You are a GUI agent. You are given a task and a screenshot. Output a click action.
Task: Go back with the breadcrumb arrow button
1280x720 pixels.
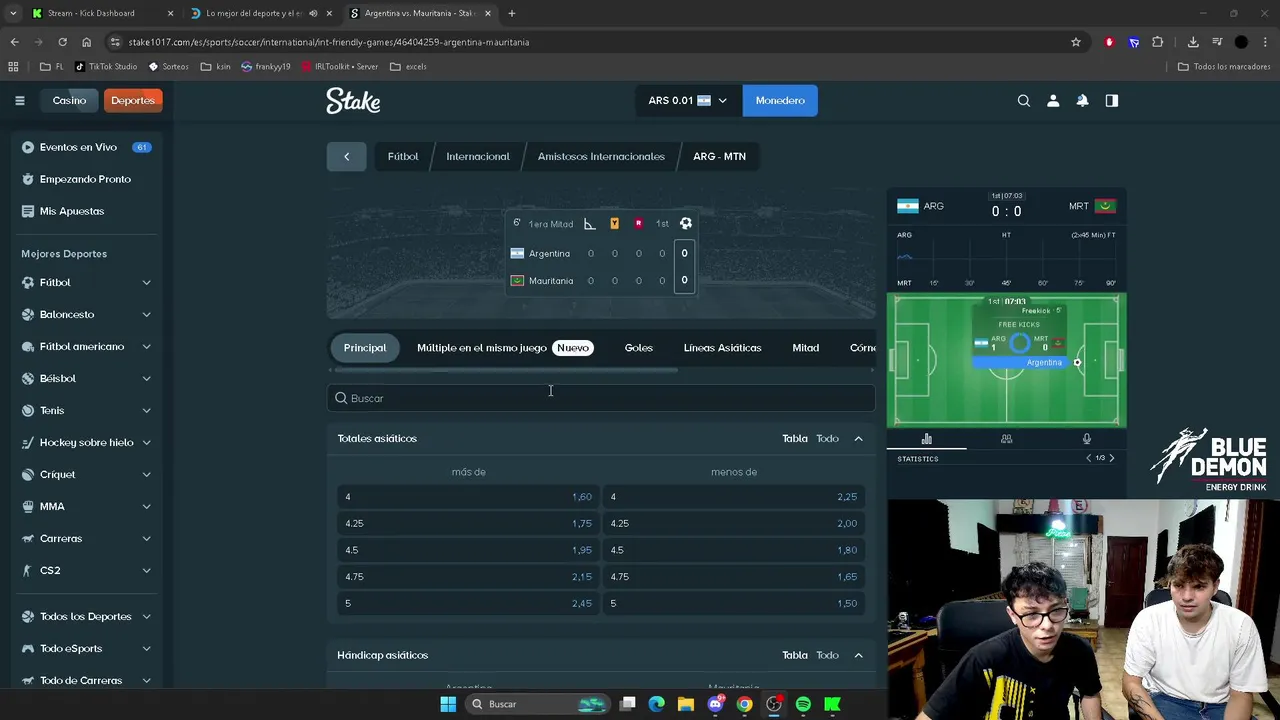coord(346,156)
